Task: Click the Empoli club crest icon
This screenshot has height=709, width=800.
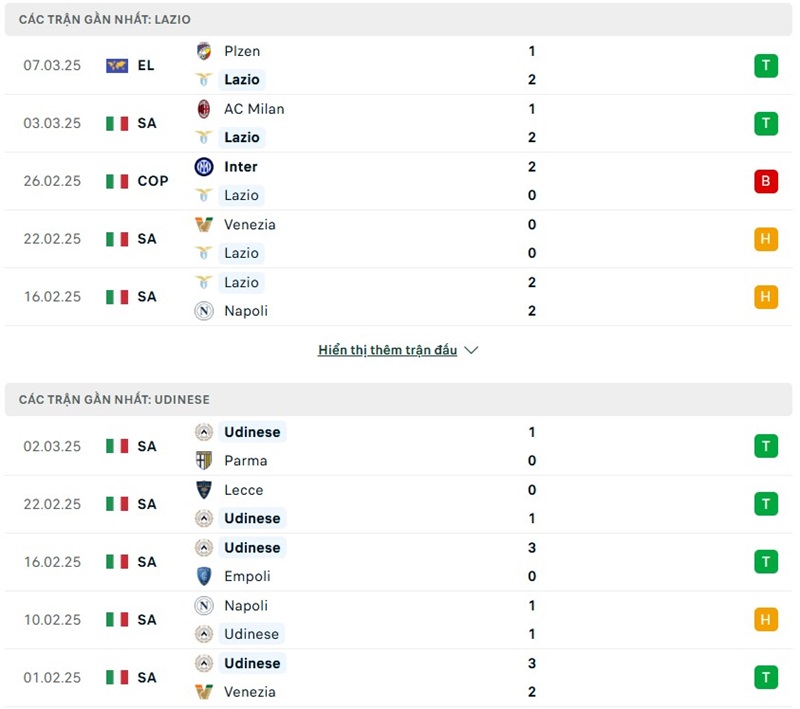Action: [204, 576]
